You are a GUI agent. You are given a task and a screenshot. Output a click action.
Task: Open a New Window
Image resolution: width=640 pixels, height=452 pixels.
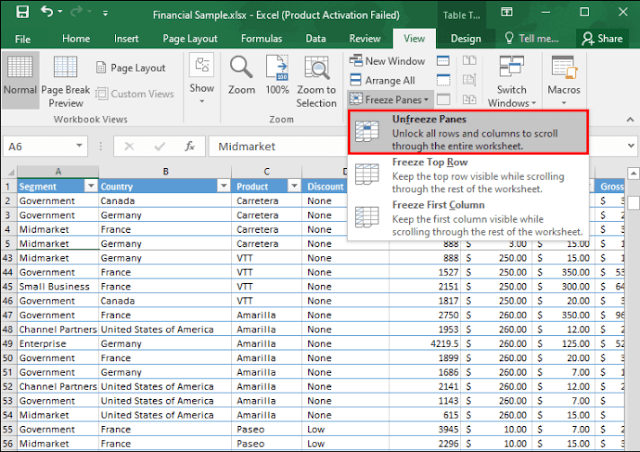[387, 61]
